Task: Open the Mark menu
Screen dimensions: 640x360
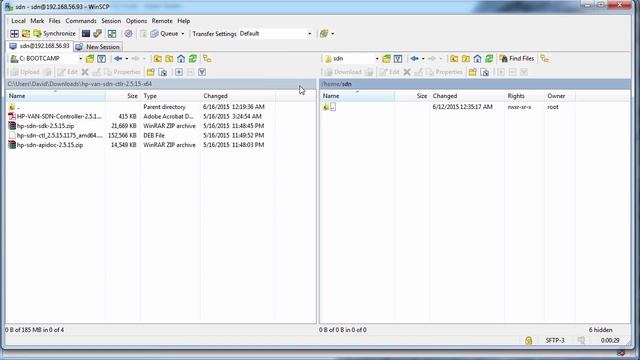Action: click(x=37, y=21)
